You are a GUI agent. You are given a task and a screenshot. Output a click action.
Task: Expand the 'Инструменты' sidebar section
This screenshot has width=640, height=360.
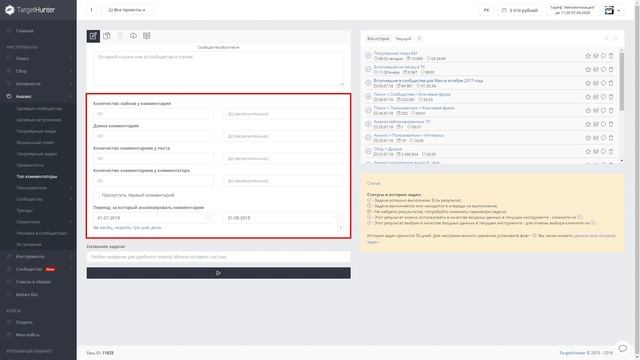pyautogui.click(x=38, y=256)
